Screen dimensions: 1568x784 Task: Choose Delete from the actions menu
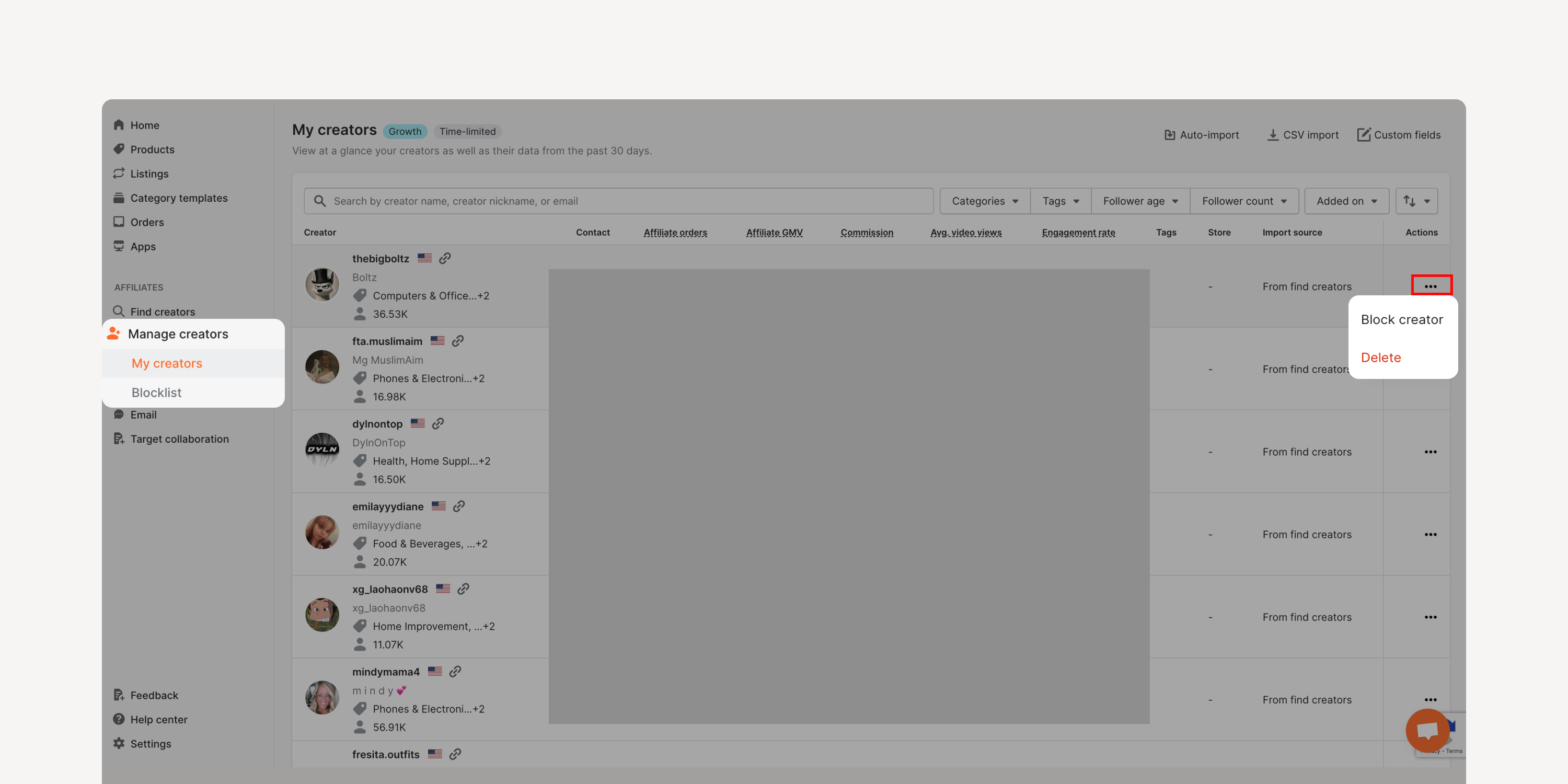point(1380,358)
